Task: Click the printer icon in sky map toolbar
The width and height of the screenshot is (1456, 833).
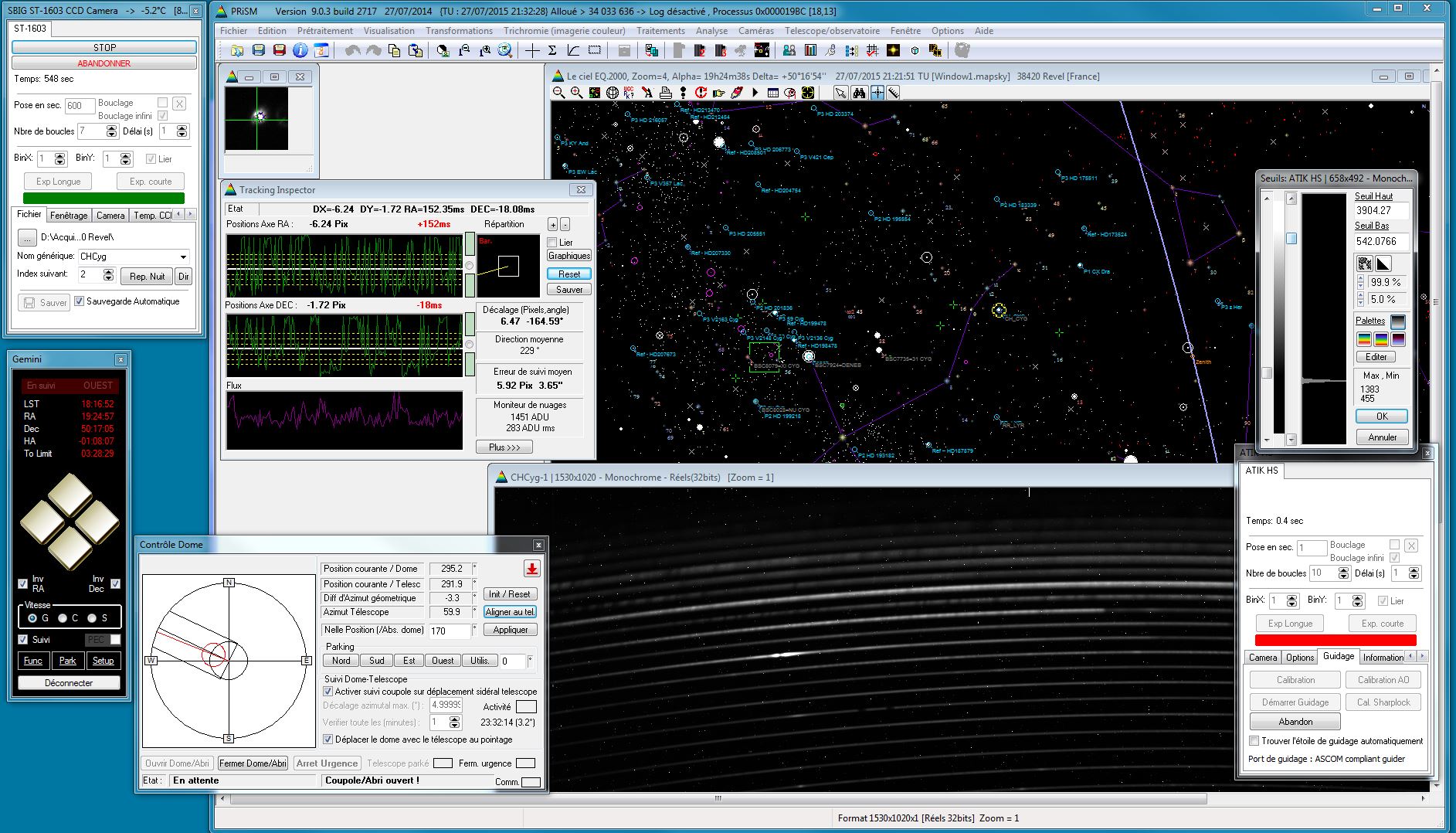Action: tap(665, 93)
